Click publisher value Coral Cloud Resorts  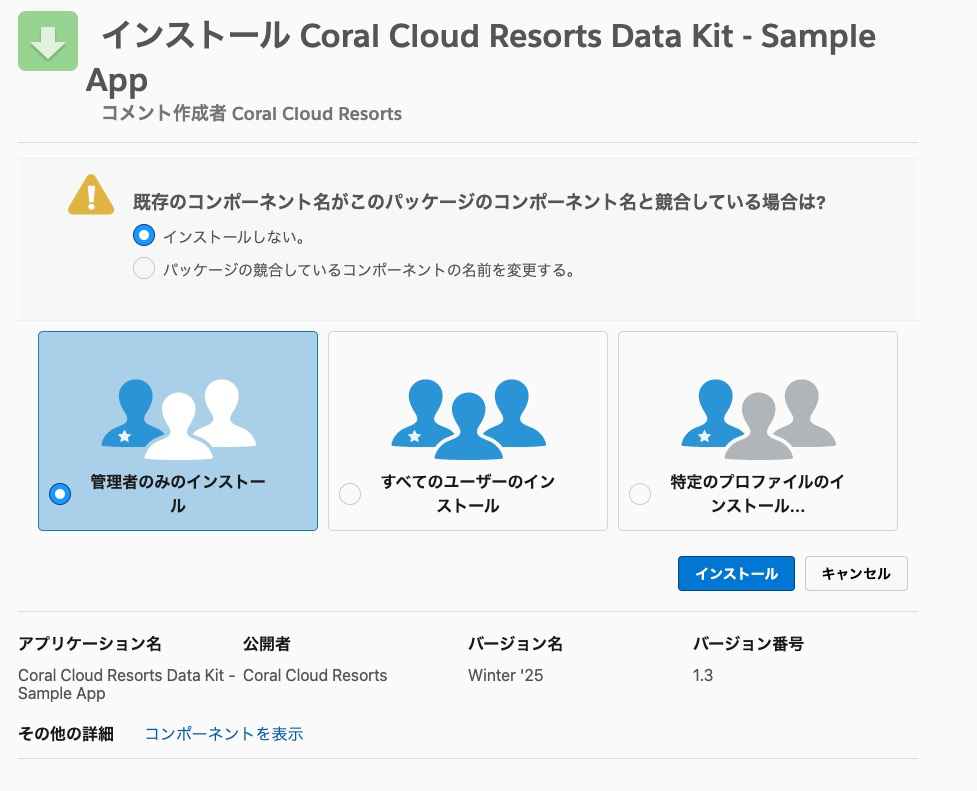point(315,675)
